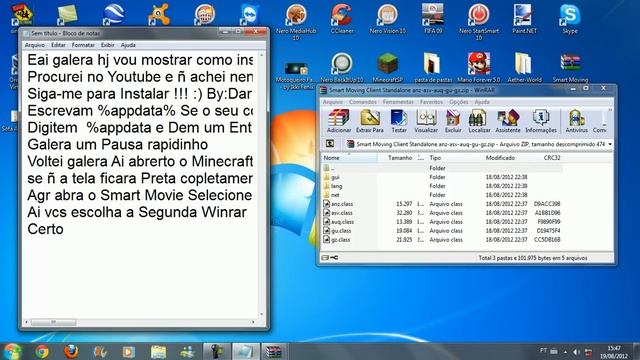Open Nero StartSmart 10 desktop icon
640x360 pixels.
click(479, 22)
